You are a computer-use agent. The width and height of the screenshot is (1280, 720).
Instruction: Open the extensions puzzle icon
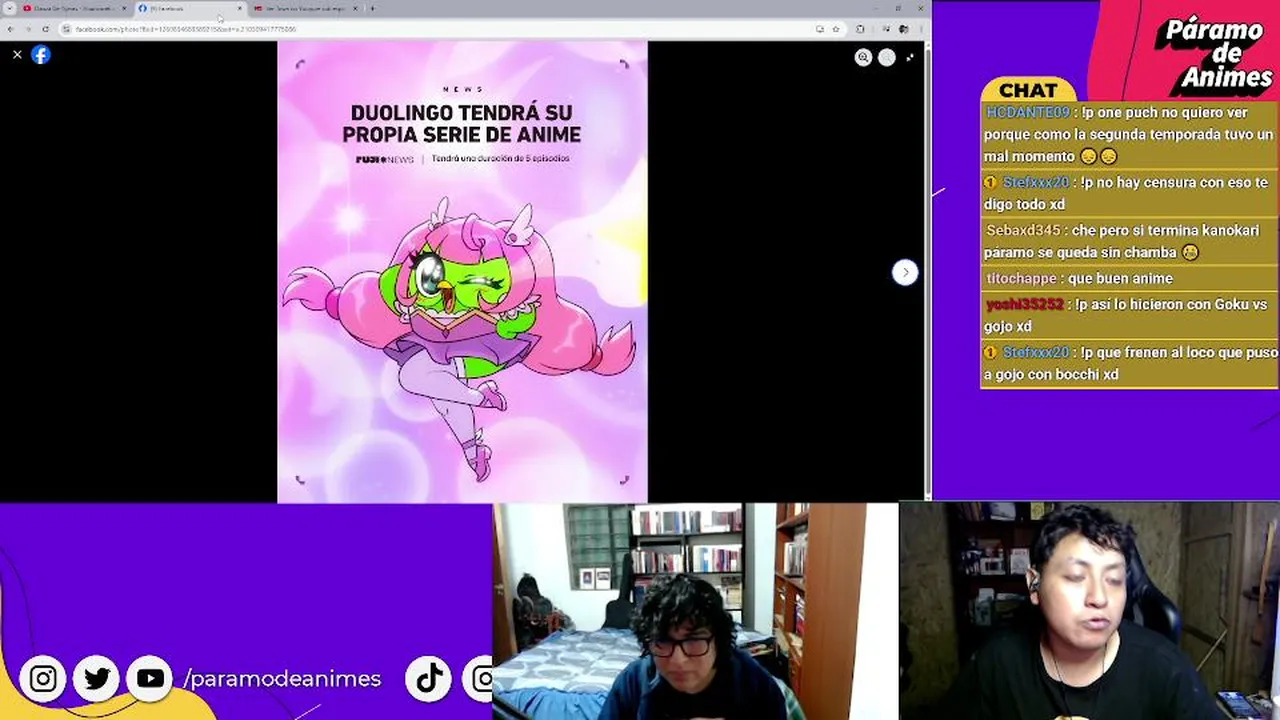pyautogui.click(x=860, y=29)
